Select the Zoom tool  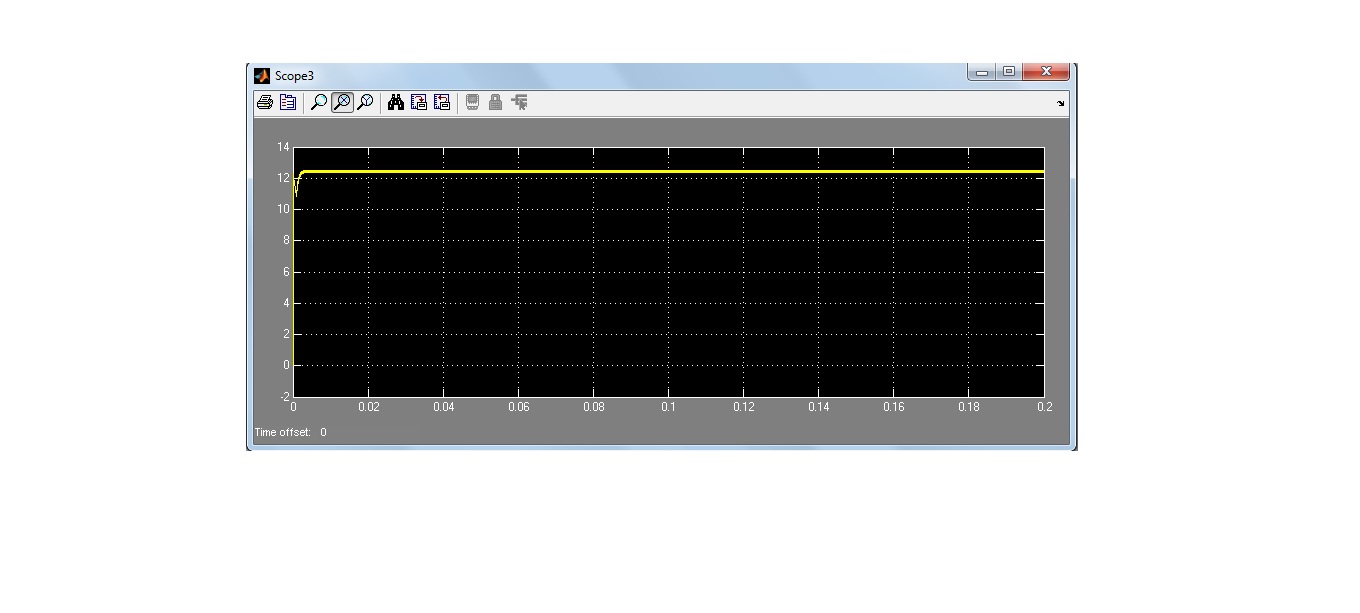click(319, 102)
